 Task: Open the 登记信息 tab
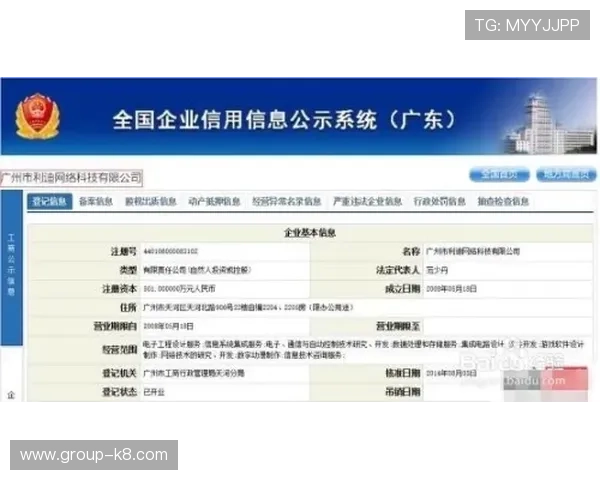[50, 201]
